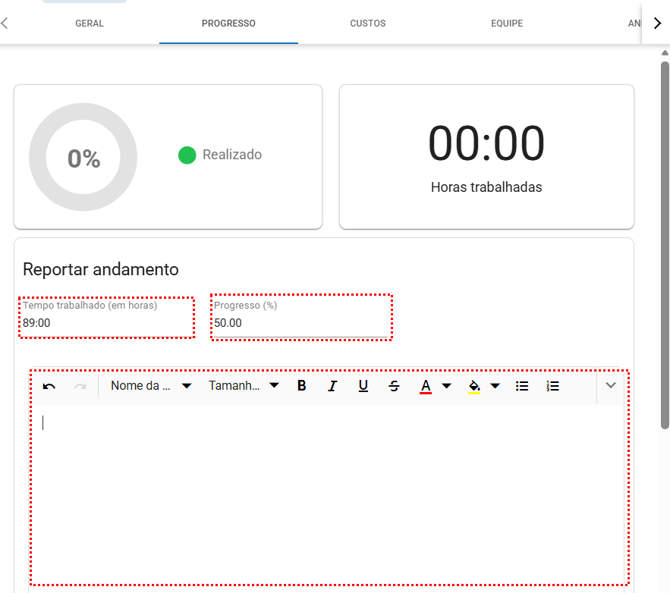The image size is (670, 593).
Task: Open font color picker dropdown arrow
Action: click(x=446, y=386)
